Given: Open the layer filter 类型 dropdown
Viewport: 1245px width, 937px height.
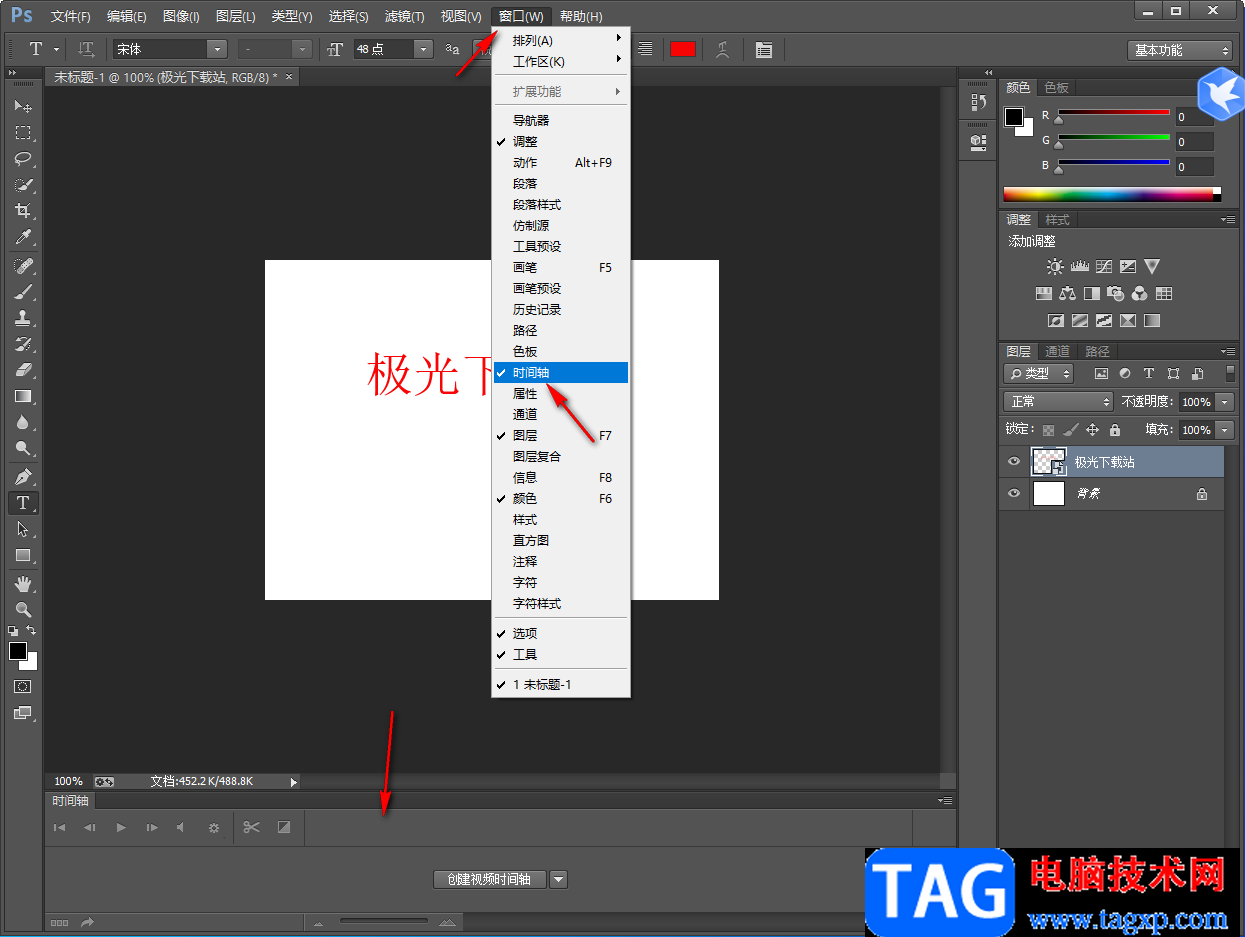Looking at the screenshot, I should coord(1038,373).
